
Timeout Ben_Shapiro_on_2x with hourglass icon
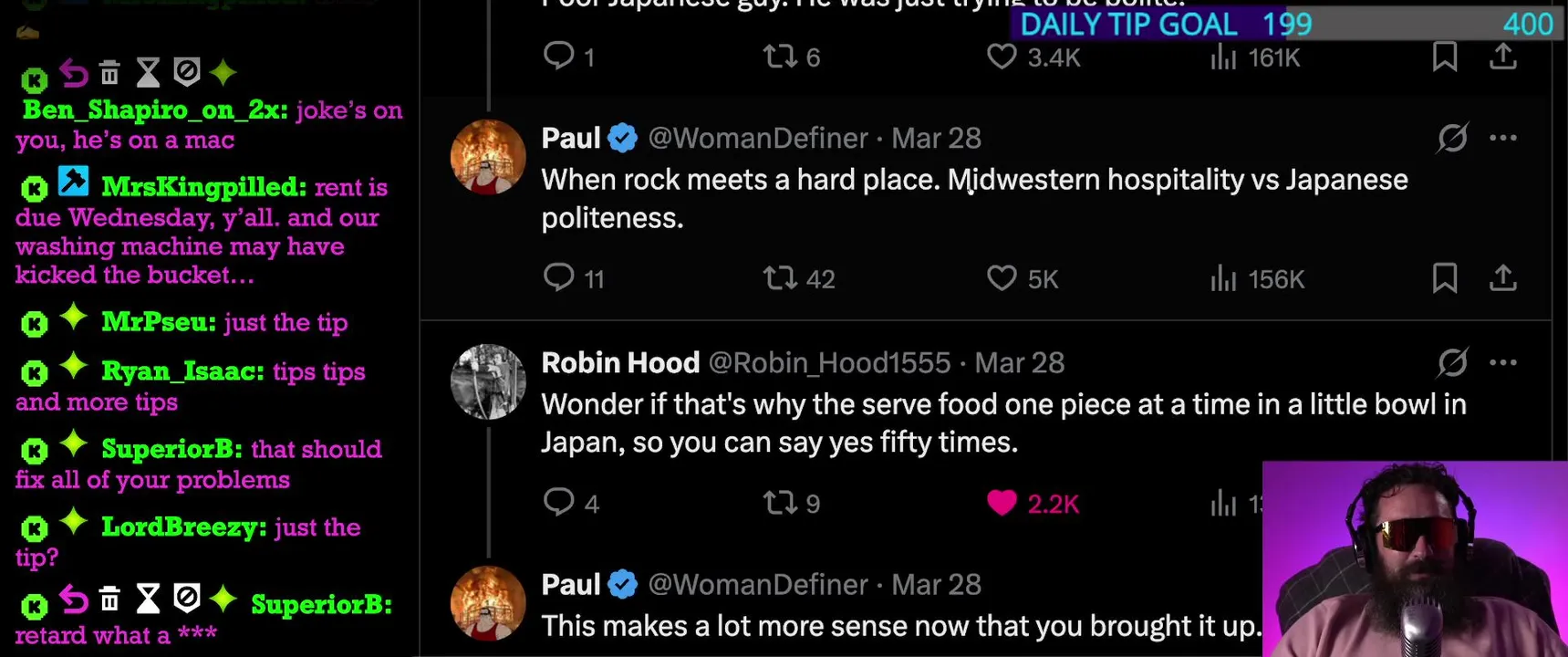(x=148, y=72)
